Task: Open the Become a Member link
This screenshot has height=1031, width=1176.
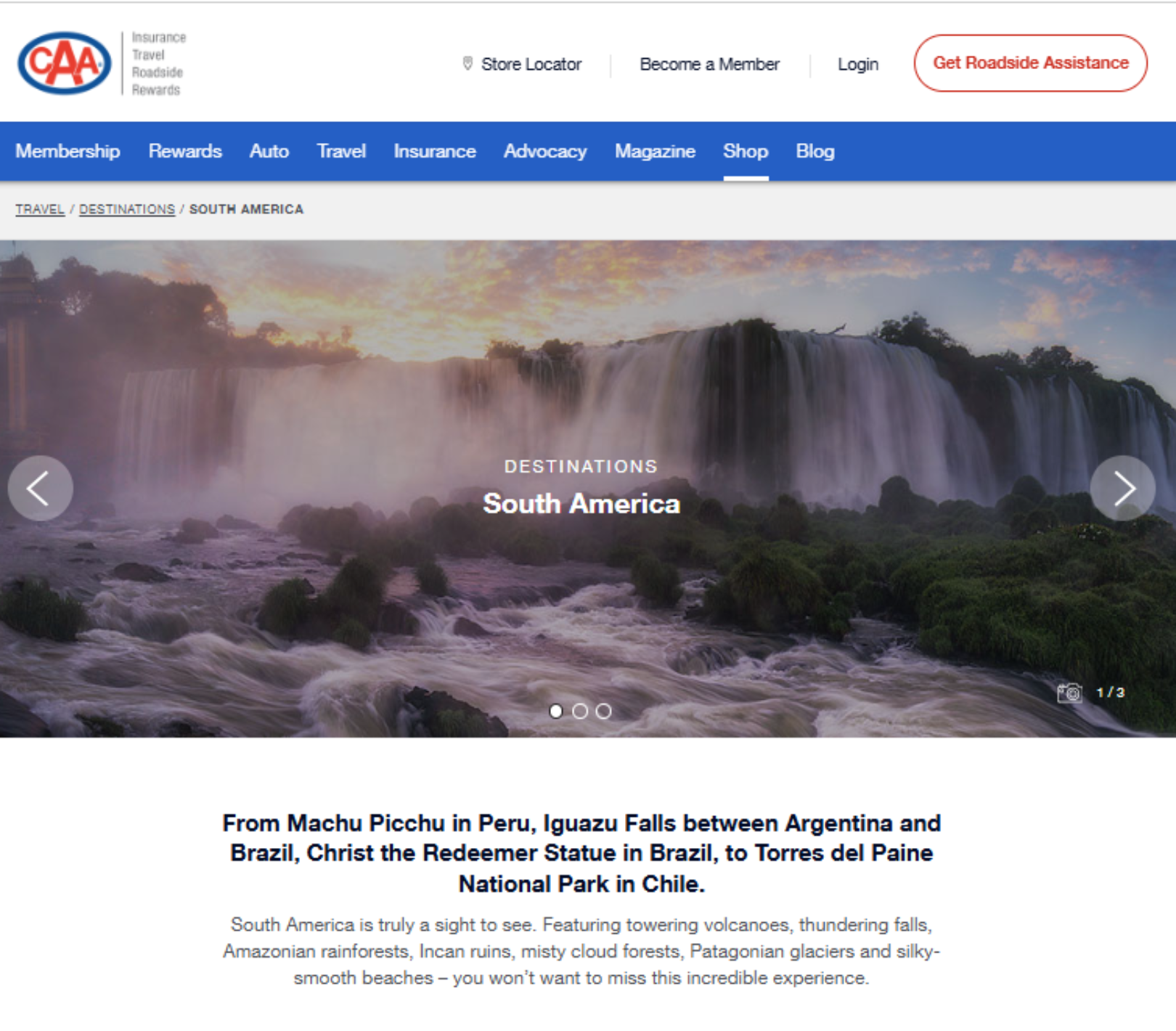Action: (709, 64)
